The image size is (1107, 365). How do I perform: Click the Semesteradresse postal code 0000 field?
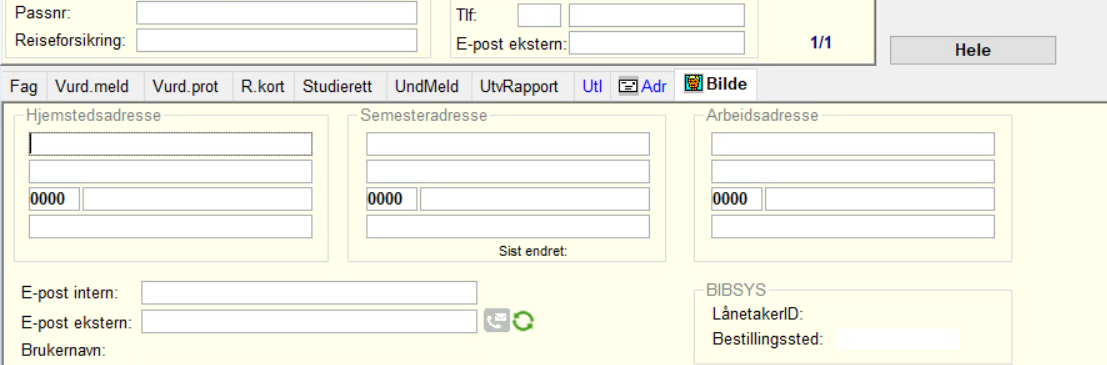point(392,199)
